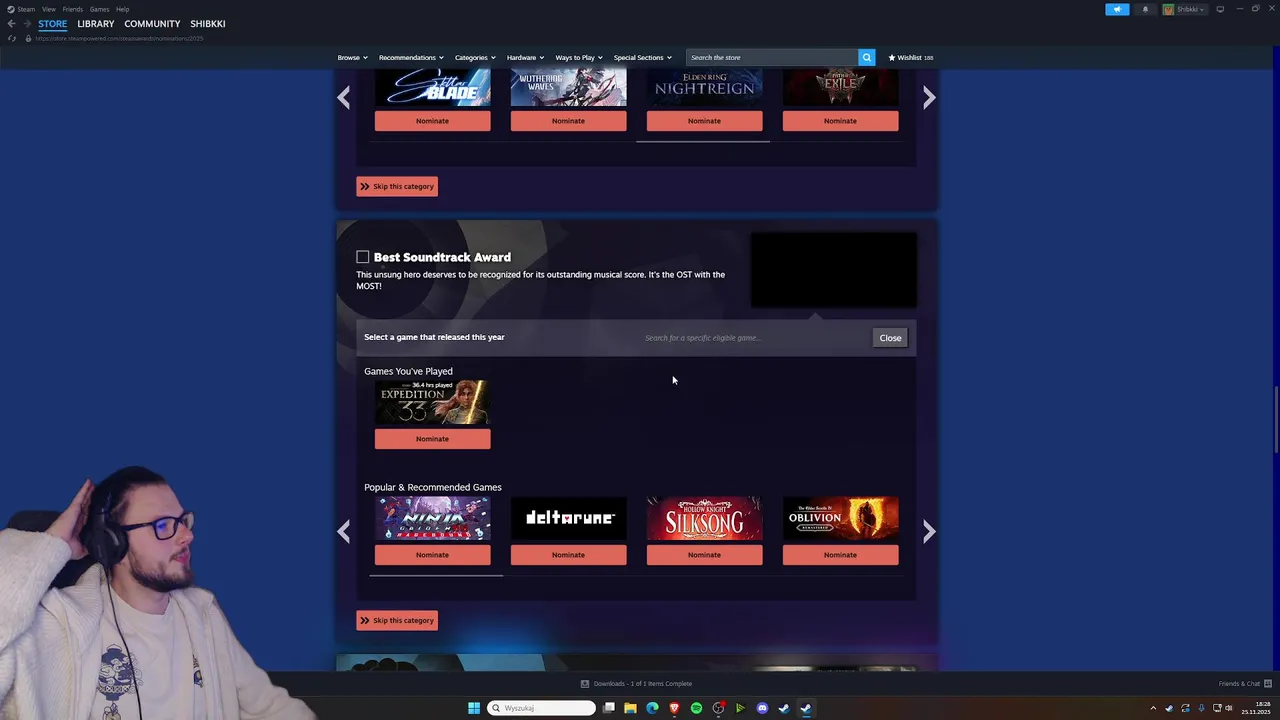Open Spotify from the taskbar

point(696,708)
